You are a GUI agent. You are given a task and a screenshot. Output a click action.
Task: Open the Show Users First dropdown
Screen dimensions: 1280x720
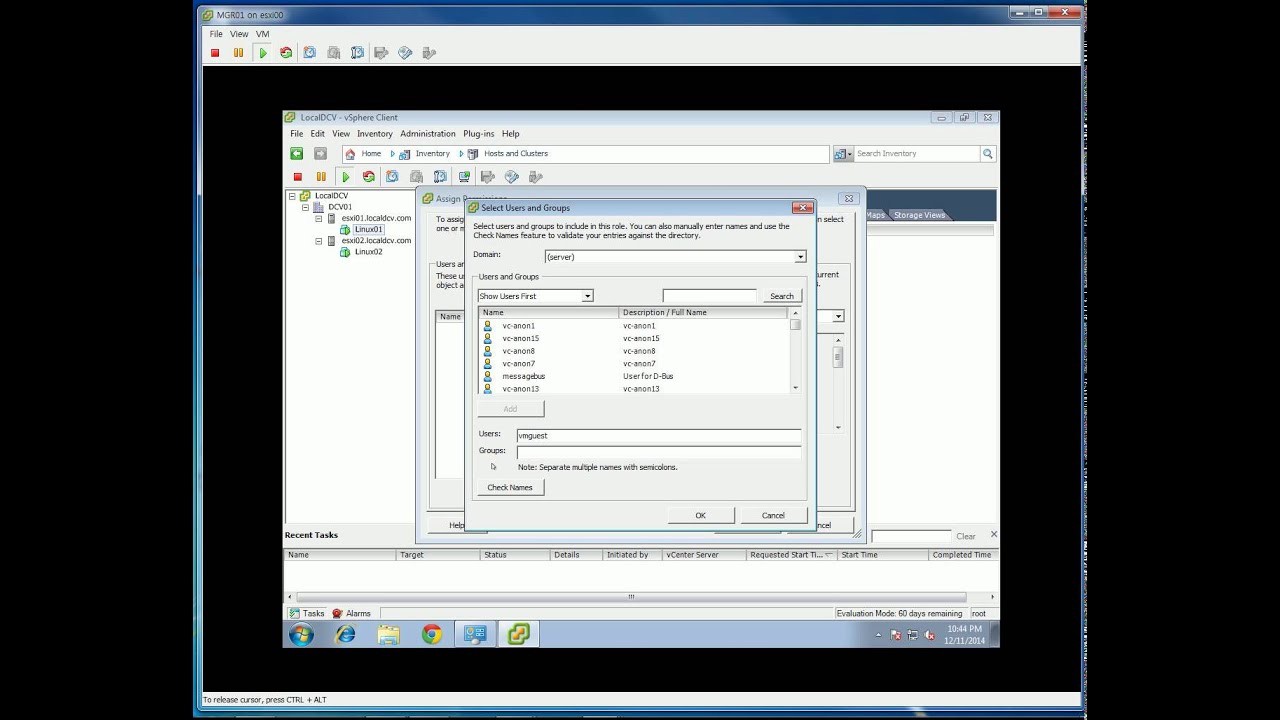click(588, 296)
